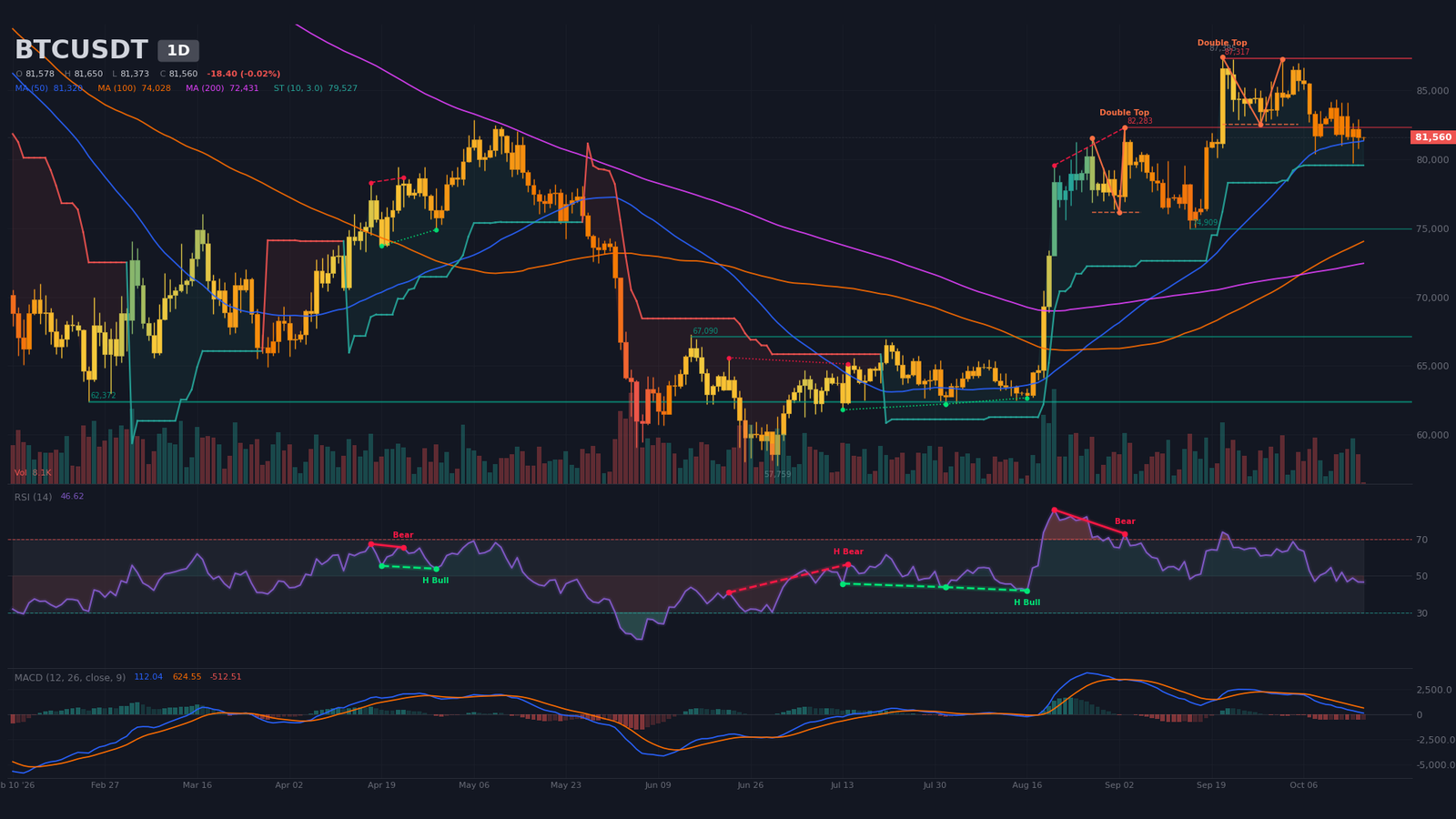Click the H Bull label near August
The height and width of the screenshot is (819, 1456).
pyautogui.click(x=1026, y=602)
